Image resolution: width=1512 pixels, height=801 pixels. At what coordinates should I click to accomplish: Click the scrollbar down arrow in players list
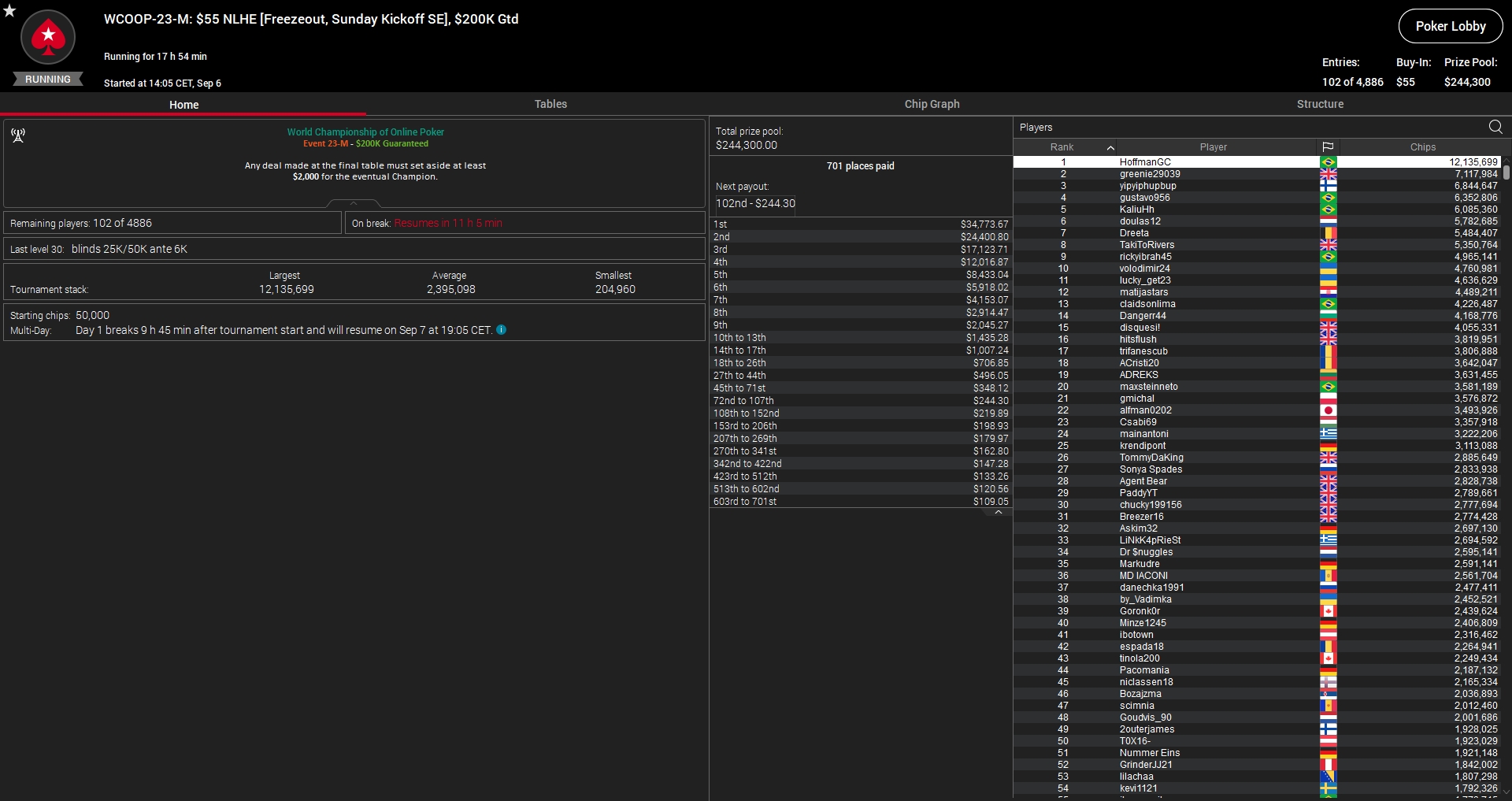pyautogui.click(x=1506, y=793)
